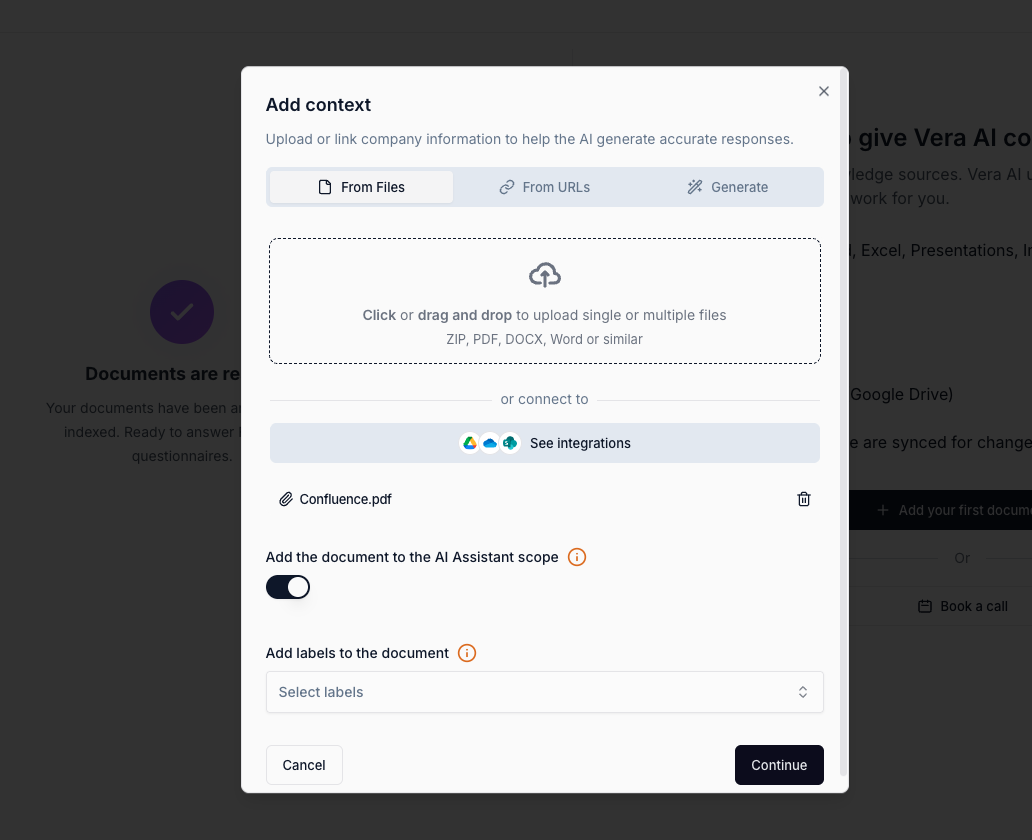
Task: Disable adding document to AI Assistant scope
Action: coord(288,586)
